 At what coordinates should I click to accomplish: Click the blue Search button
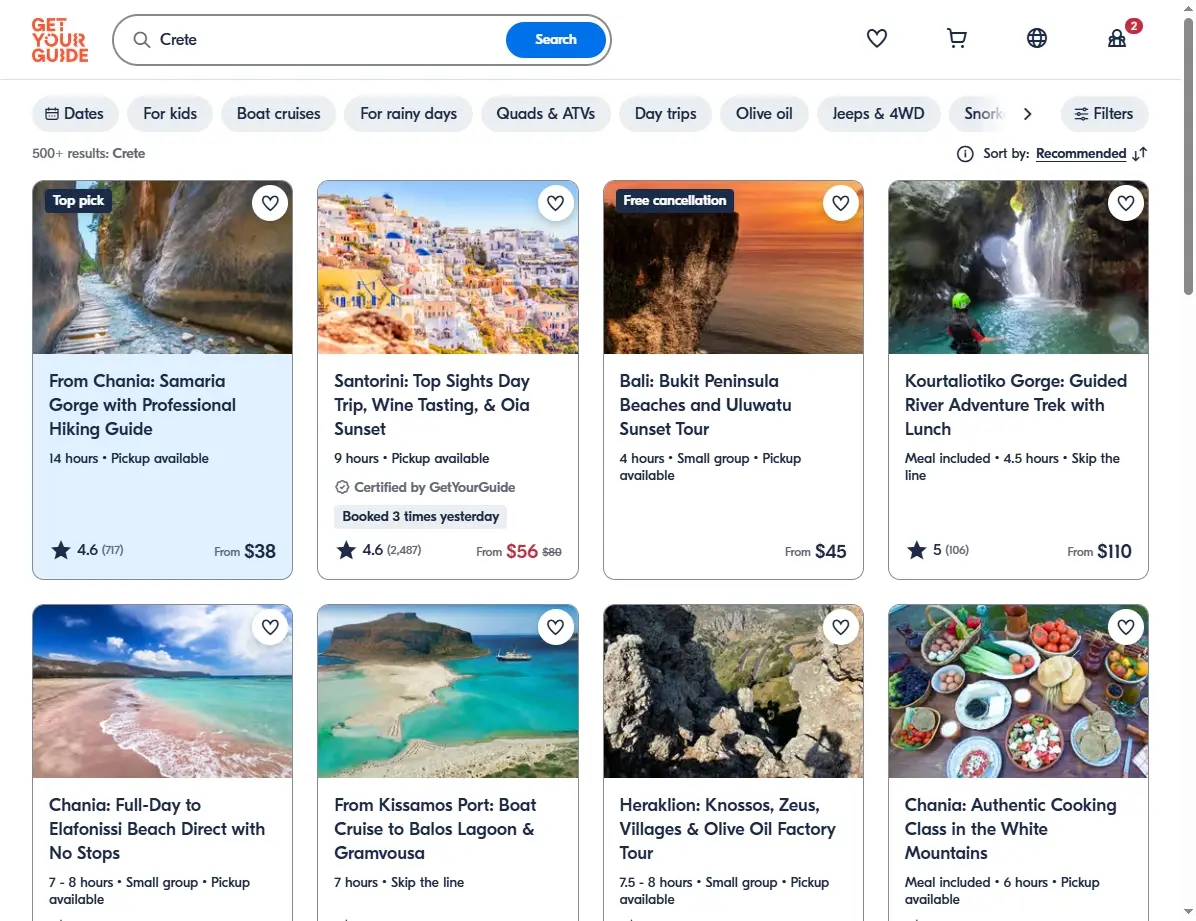point(555,40)
